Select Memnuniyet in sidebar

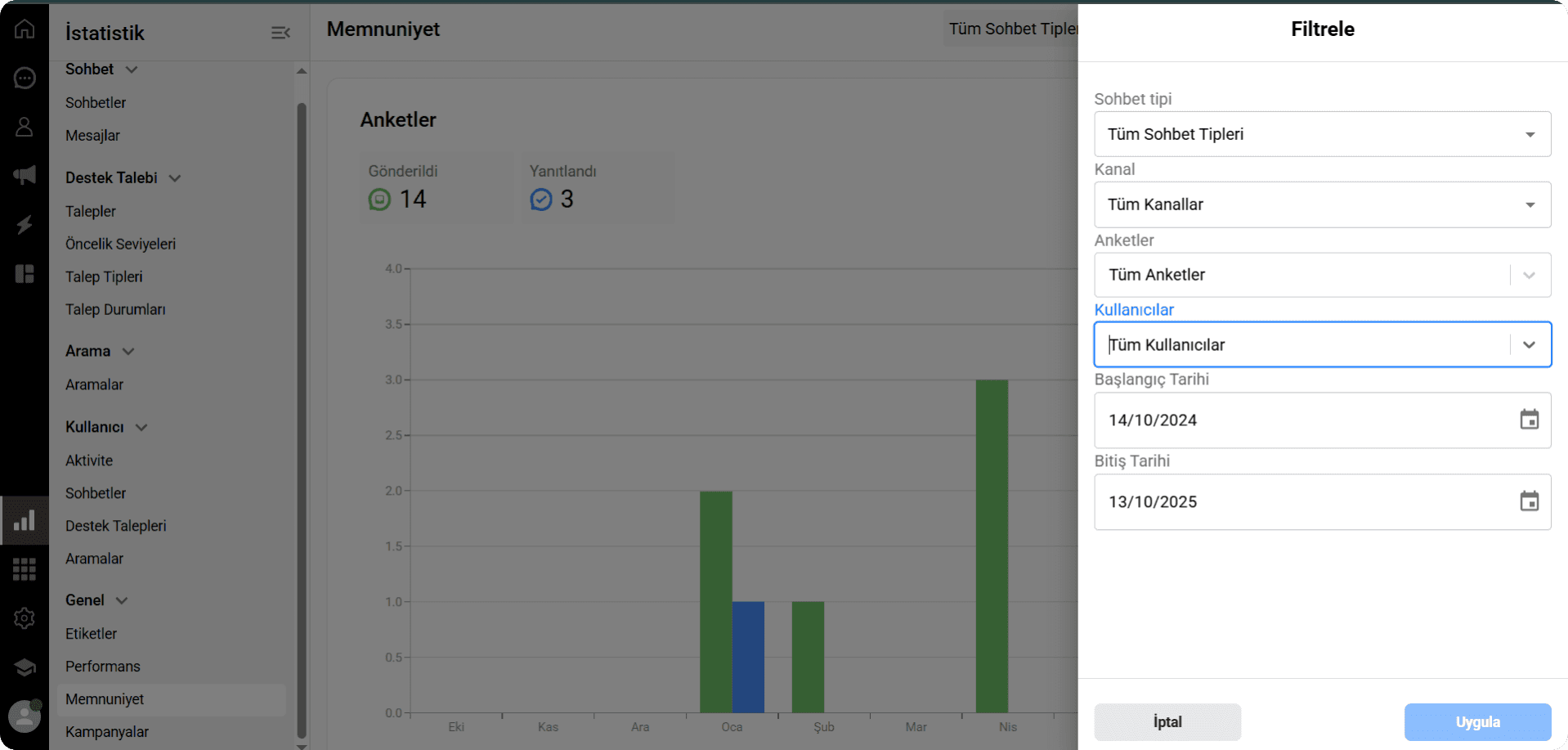point(172,700)
